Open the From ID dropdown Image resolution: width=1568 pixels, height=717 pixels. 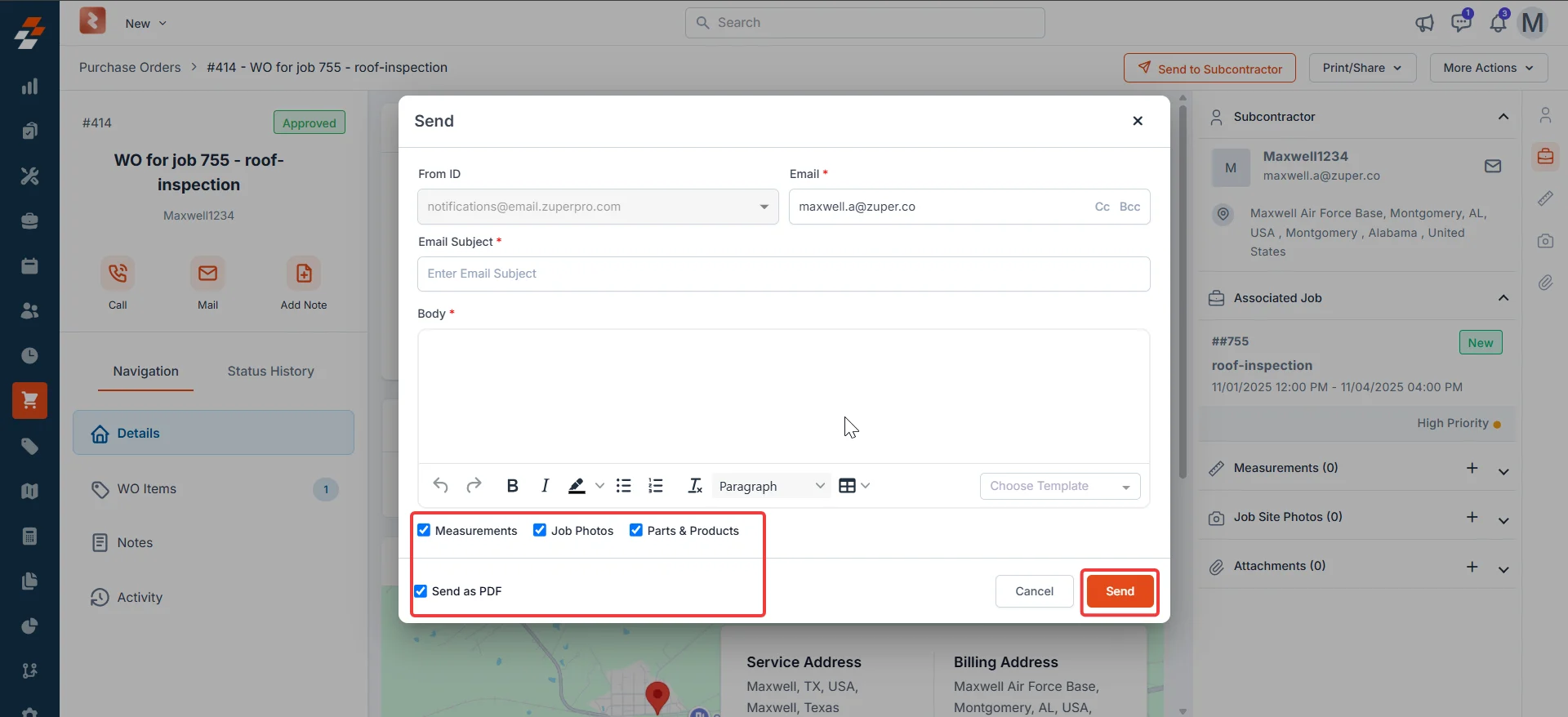pos(598,207)
